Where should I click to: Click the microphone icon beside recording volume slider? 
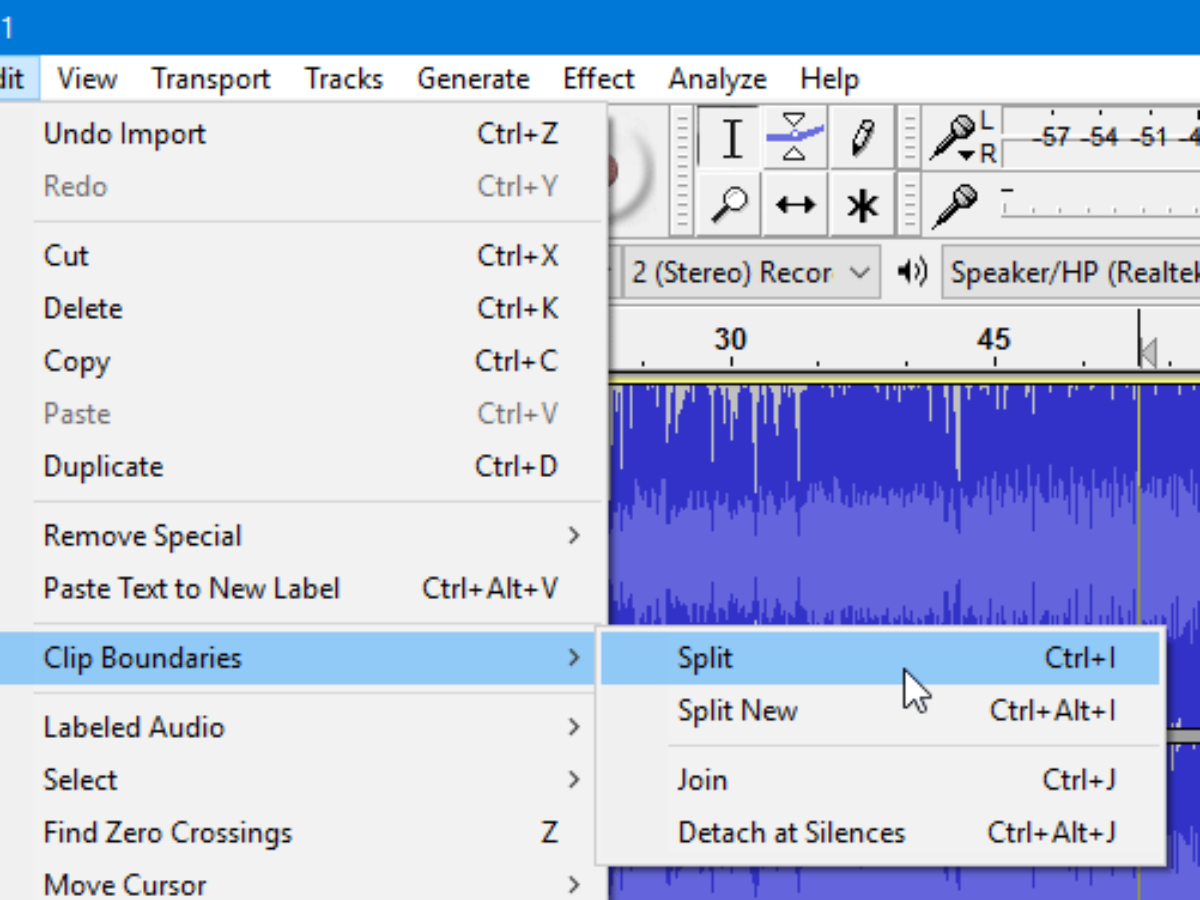tap(954, 205)
